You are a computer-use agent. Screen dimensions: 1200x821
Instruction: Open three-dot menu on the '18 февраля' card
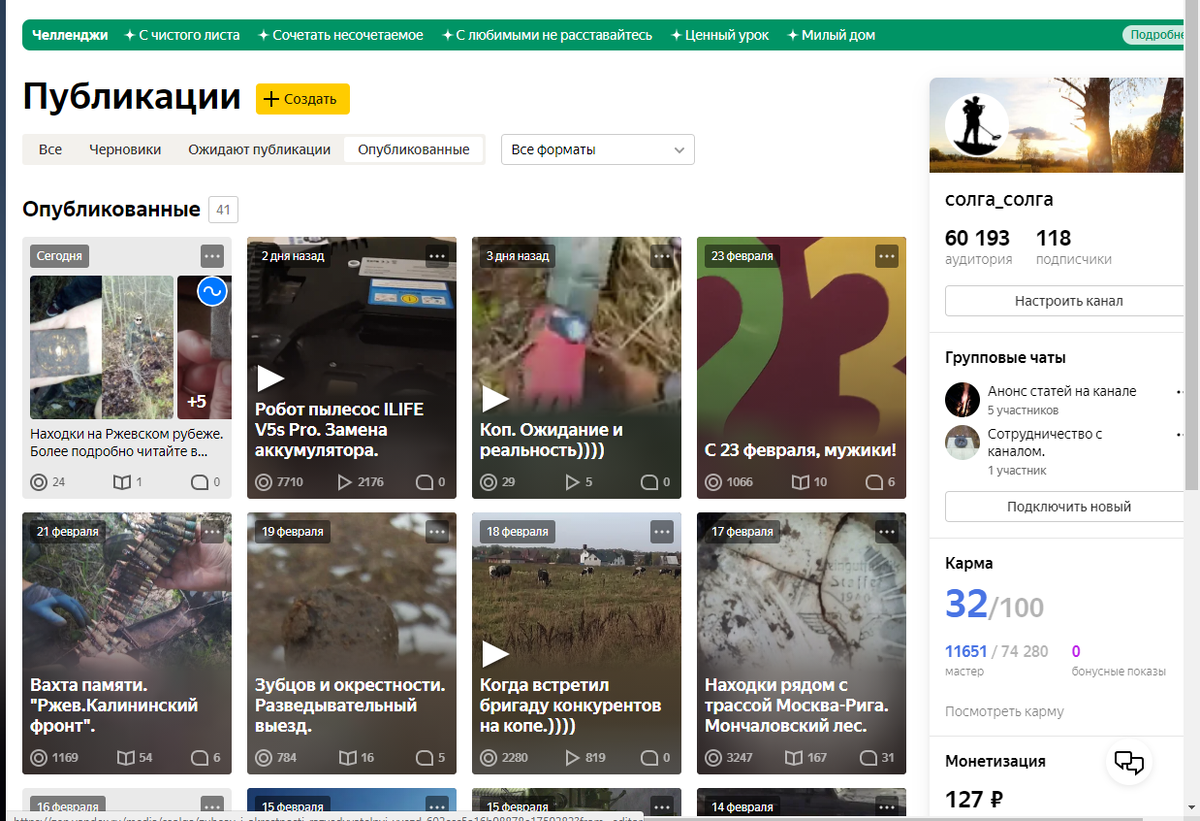pyautogui.click(x=662, y=532)
